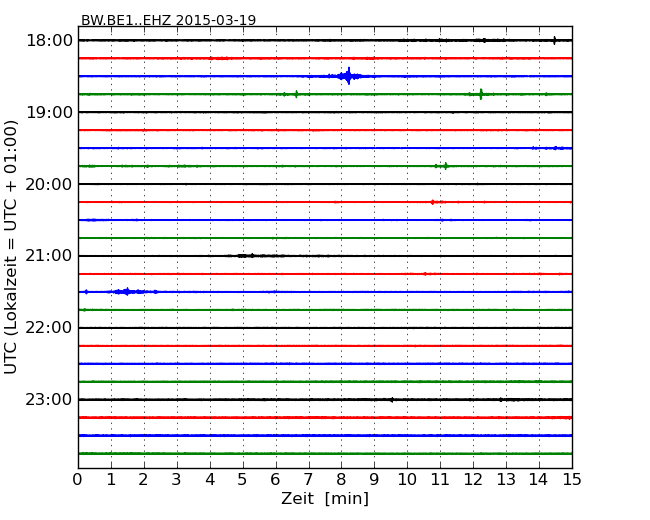Click the black blip near minute 13 on 23:00 trace
This screenshot has width=650, height=520.
501,400
